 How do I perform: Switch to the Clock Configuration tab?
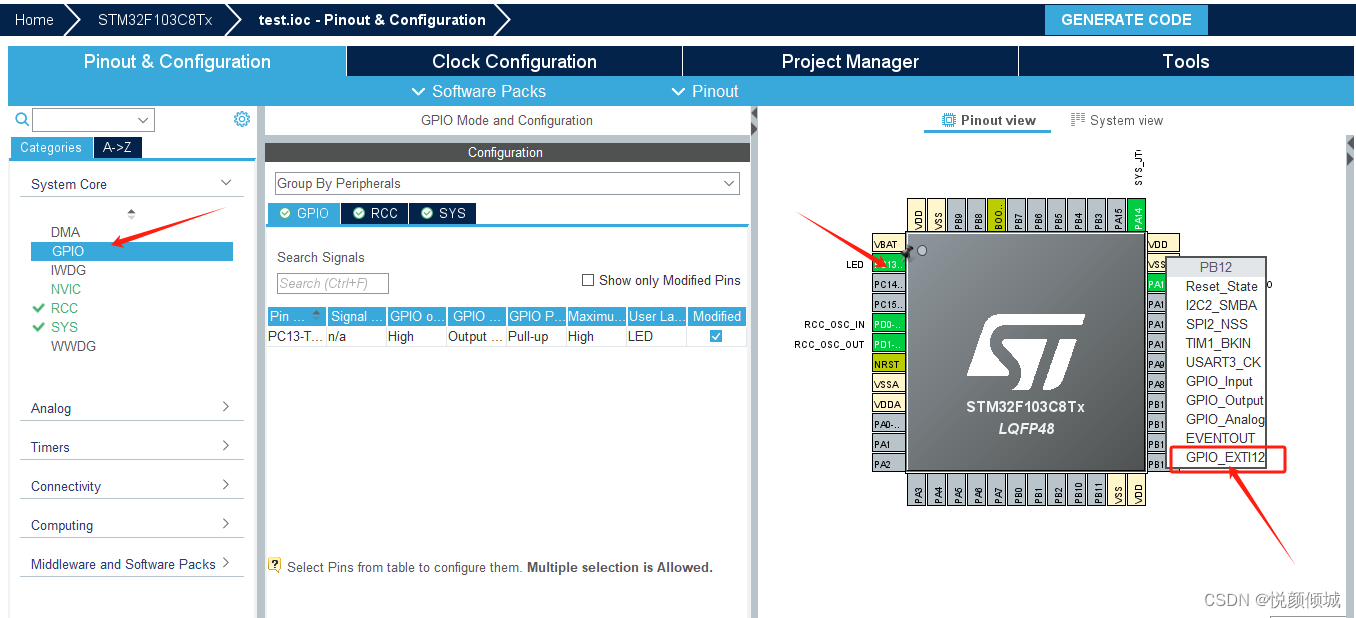514,61
